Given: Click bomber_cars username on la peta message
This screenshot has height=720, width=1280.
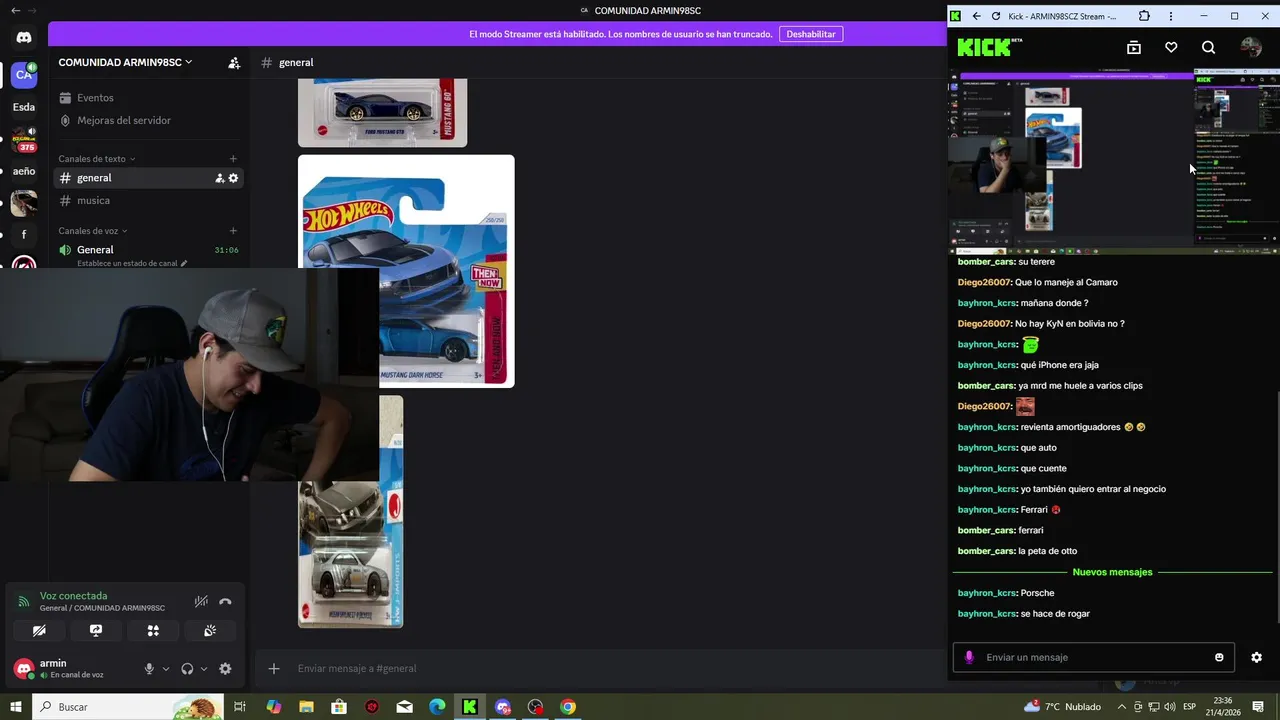Looking at the screenshot, I should [986, 551].
